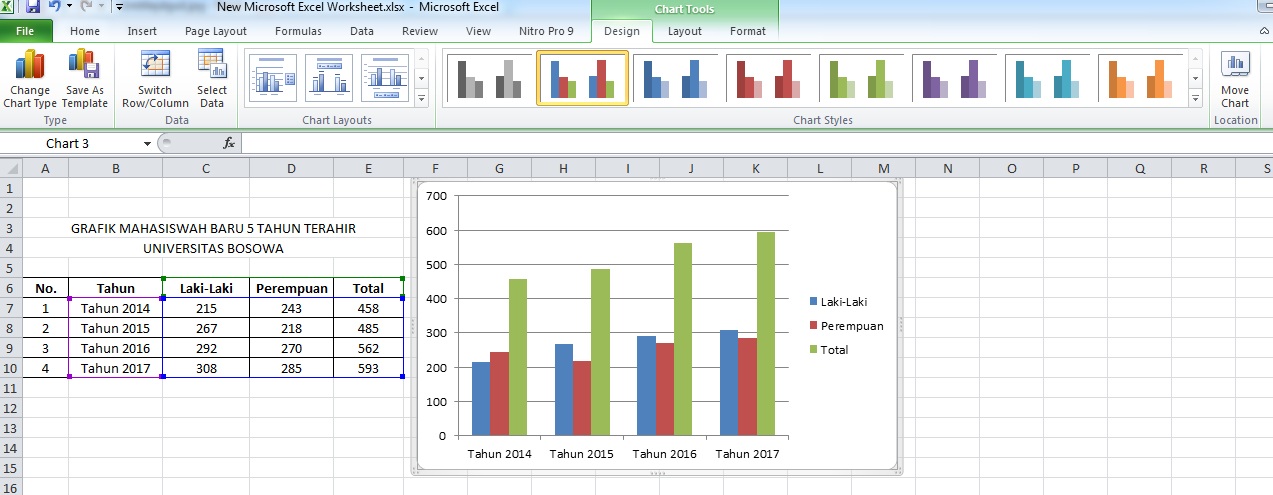Click the Total legend entry
Image resolution: width=1273 pixels, height=495 pixels.
point(828,350)
